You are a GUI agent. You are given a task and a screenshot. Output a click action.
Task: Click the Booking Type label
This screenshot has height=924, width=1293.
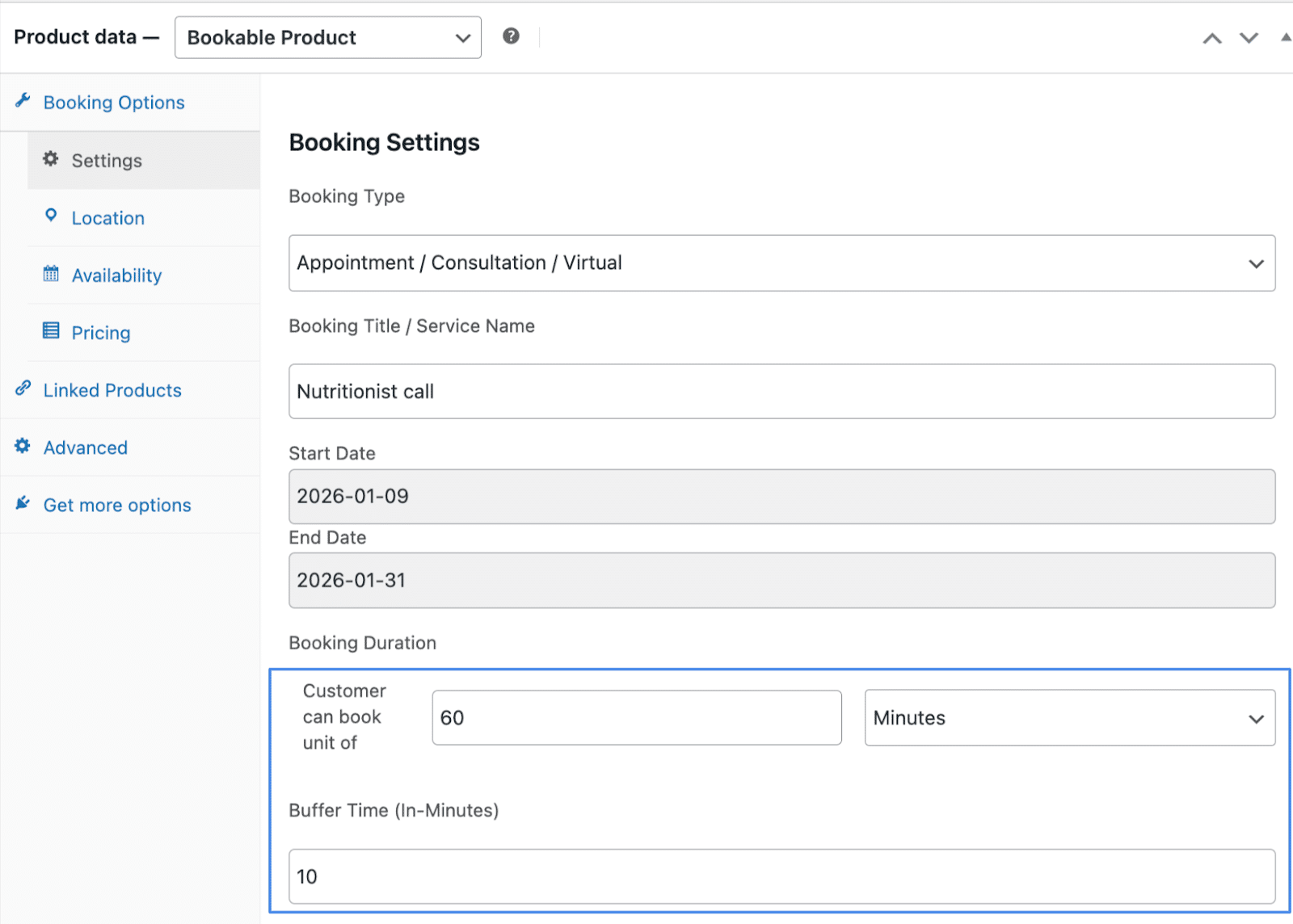(347, 196)
